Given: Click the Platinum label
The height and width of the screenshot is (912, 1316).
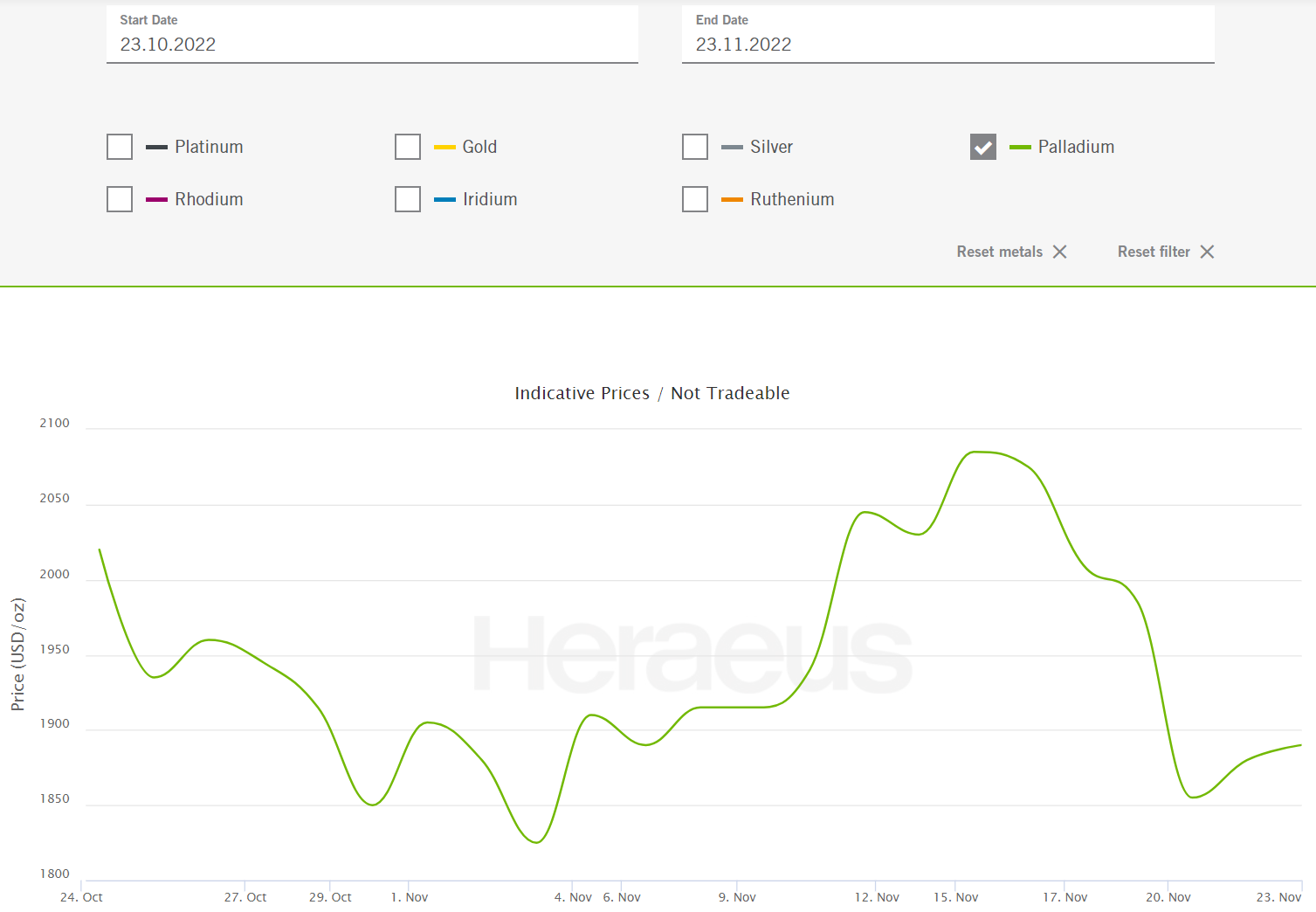Looking at the screenshot, I should (x=209, y=147).
